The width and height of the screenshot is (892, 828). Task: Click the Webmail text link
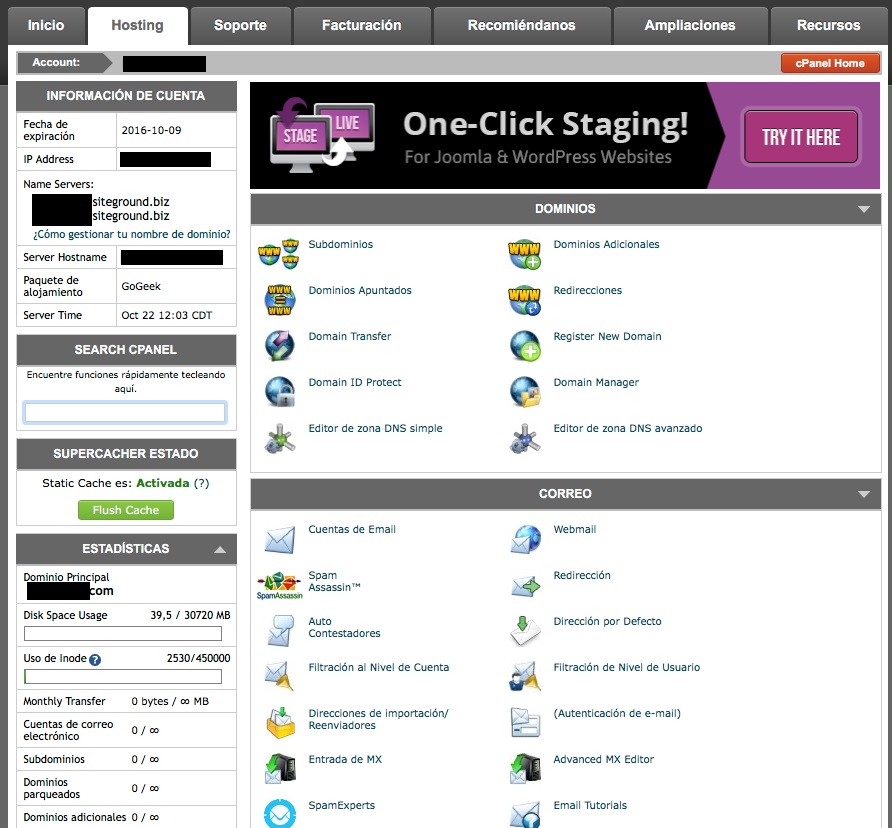tap(575, 529)
